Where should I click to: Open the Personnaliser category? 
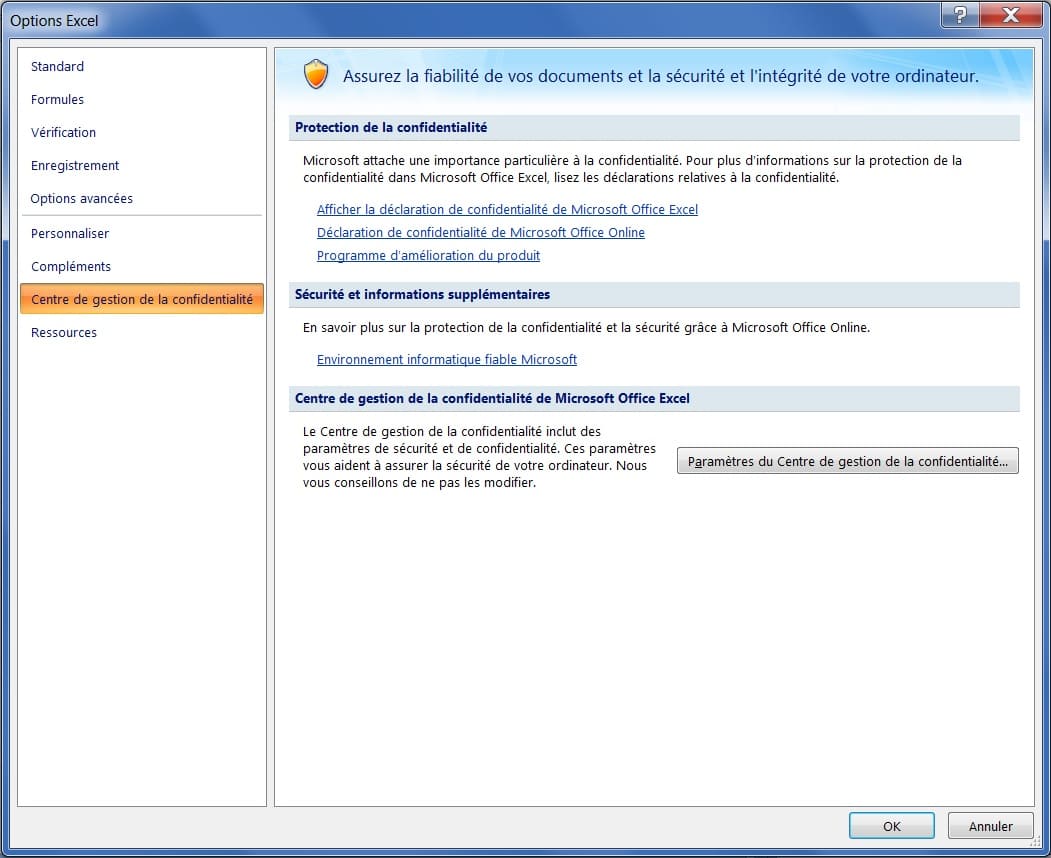coord(70,233)
